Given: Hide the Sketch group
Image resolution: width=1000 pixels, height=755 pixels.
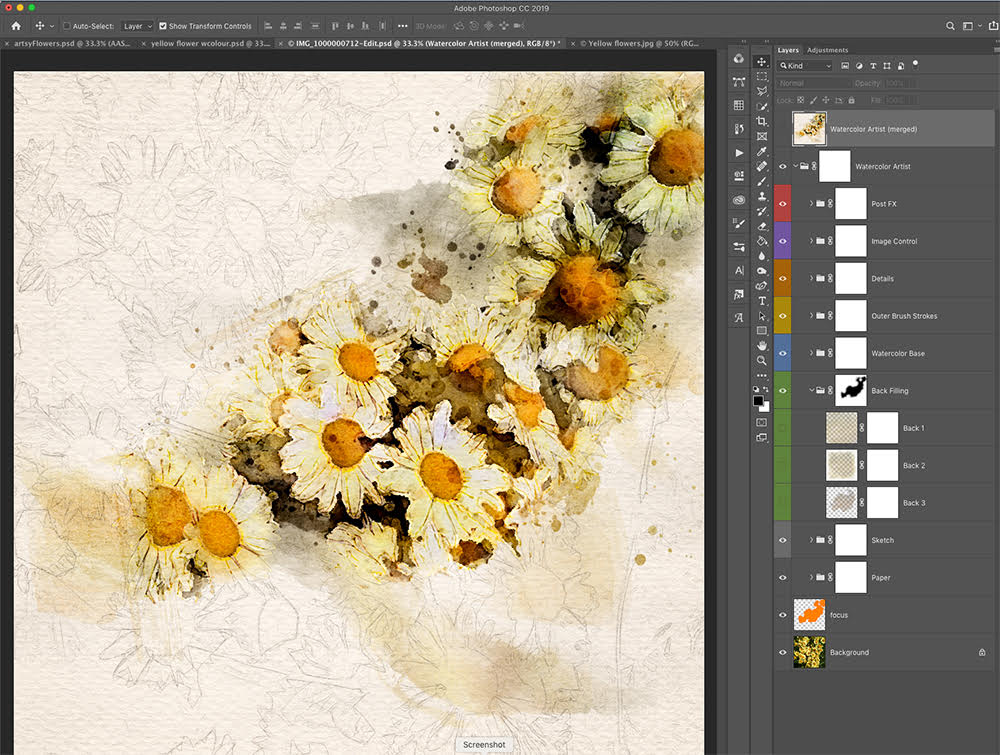Looking at the screenshot, I should pos(783,540).
